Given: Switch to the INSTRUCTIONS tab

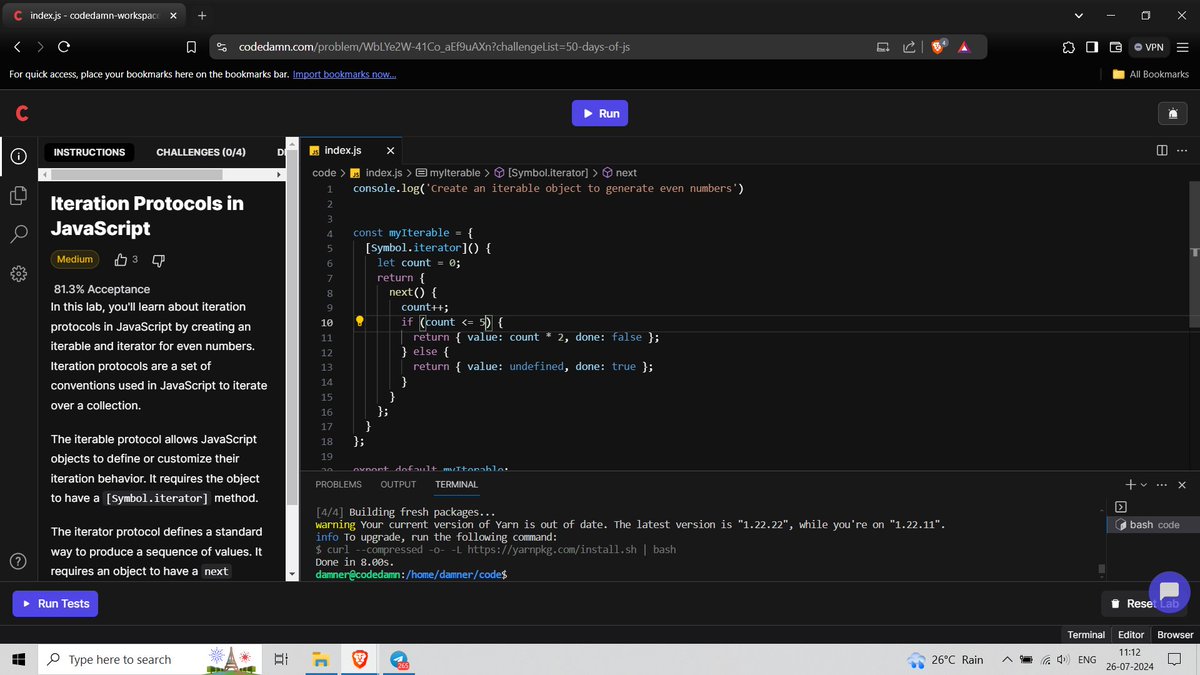Looking at the screenshot, I should pos(89,152).
